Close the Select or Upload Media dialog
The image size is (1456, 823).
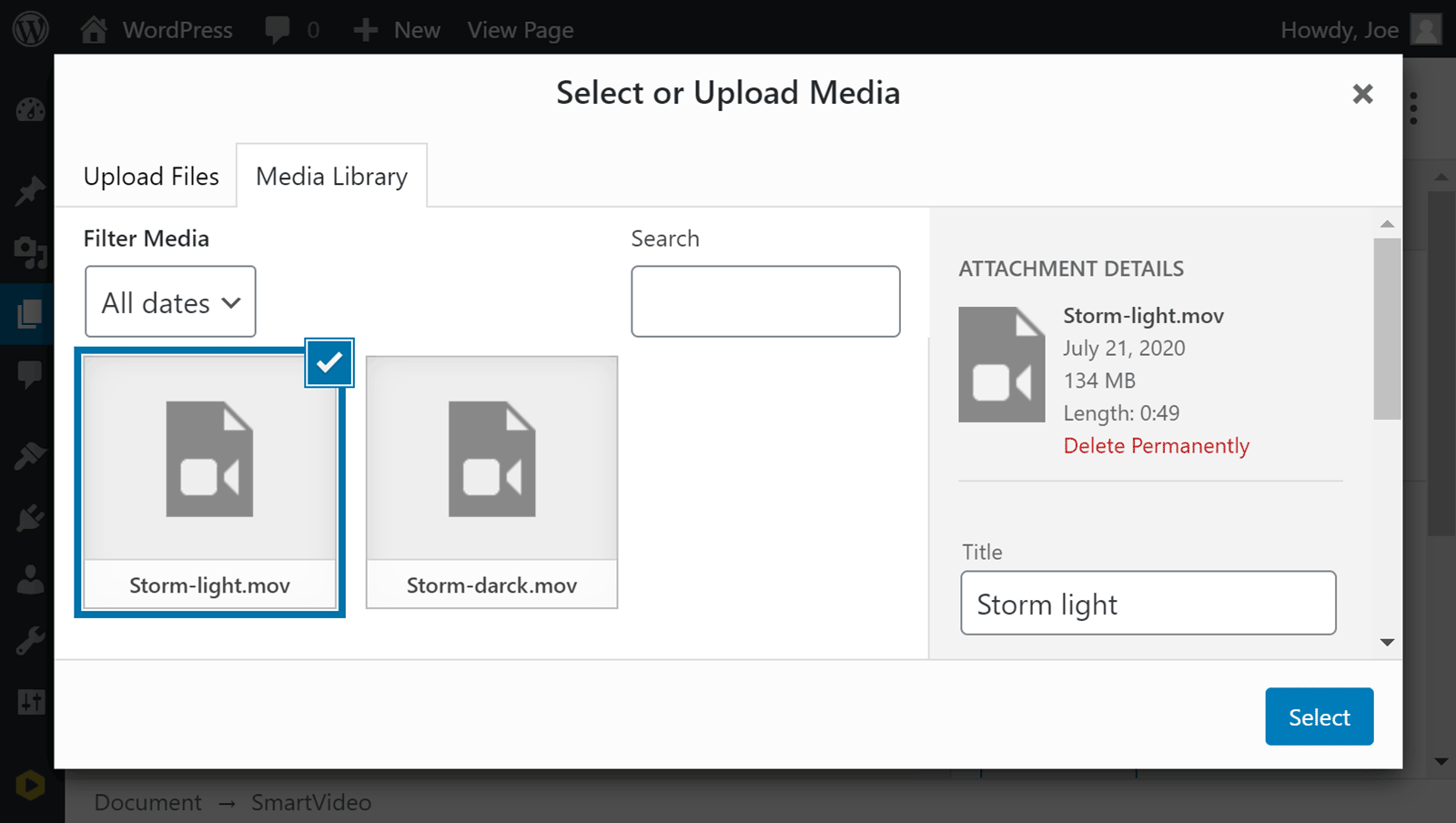point(1362,94)
